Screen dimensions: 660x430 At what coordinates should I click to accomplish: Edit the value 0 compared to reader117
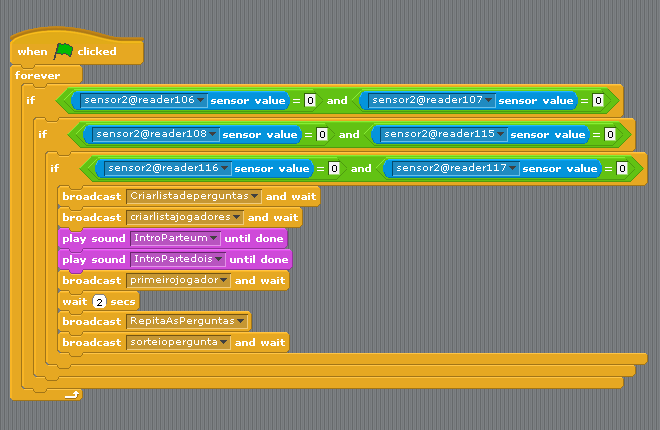click(622, 168)
